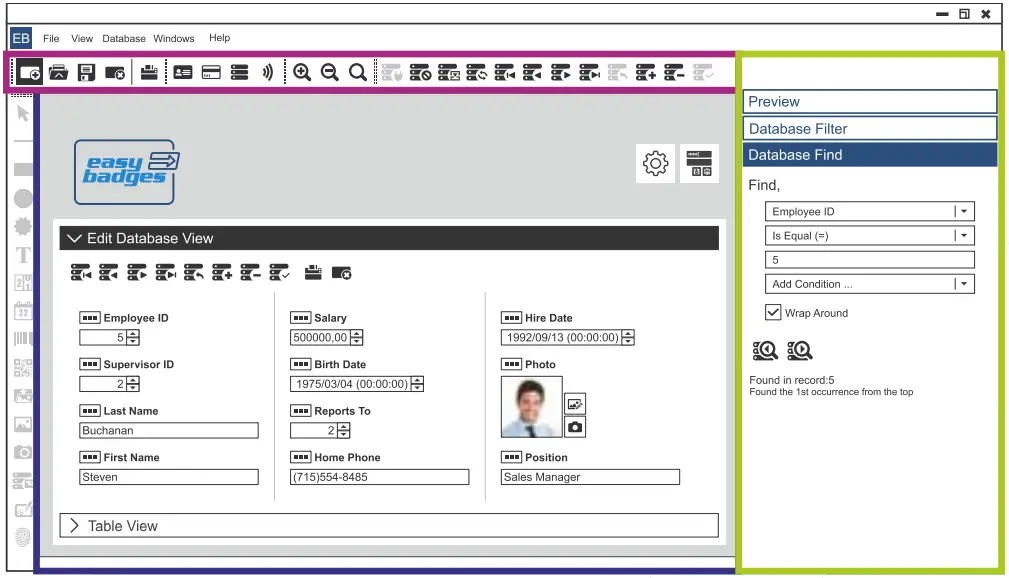
Task: Capture employee photo with camera
Action: [577, 426]
